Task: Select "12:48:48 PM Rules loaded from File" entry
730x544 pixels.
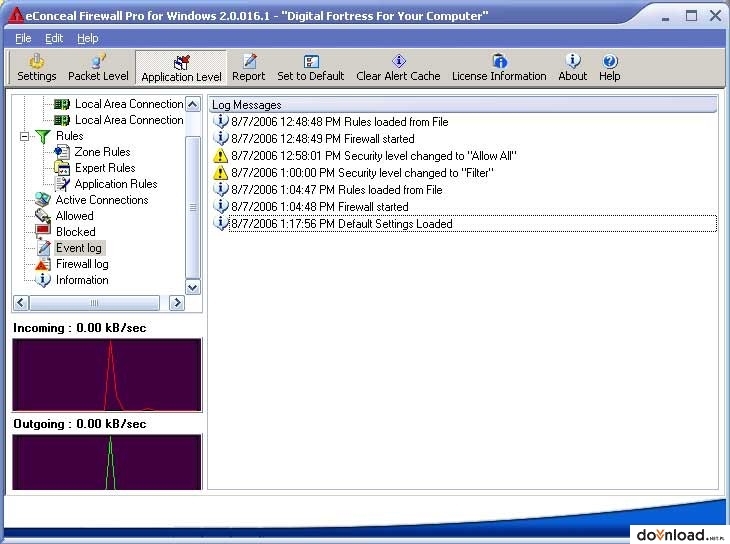Action: point(339,122)
